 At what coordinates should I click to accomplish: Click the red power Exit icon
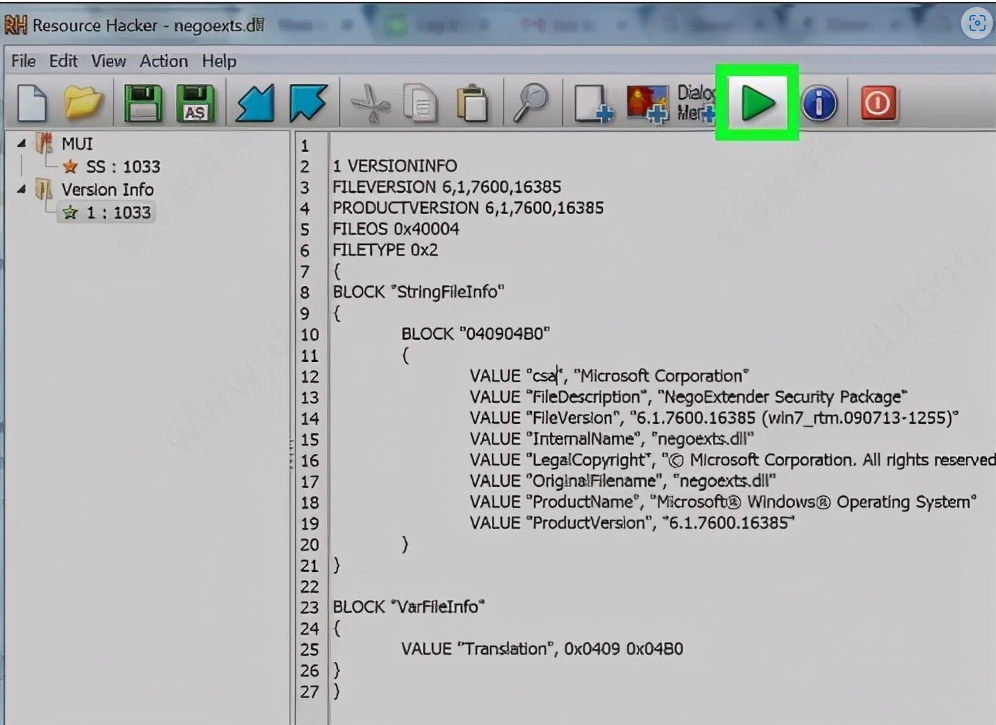(878, 103)
